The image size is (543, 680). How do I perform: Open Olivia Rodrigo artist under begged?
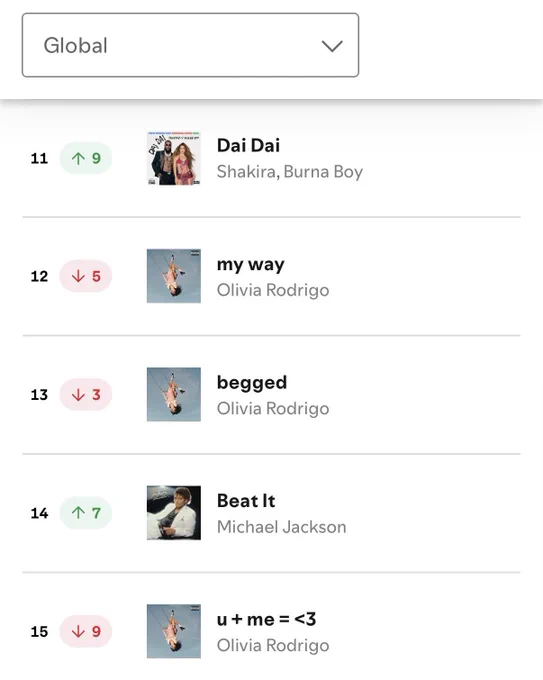click(x=273, y=409)
